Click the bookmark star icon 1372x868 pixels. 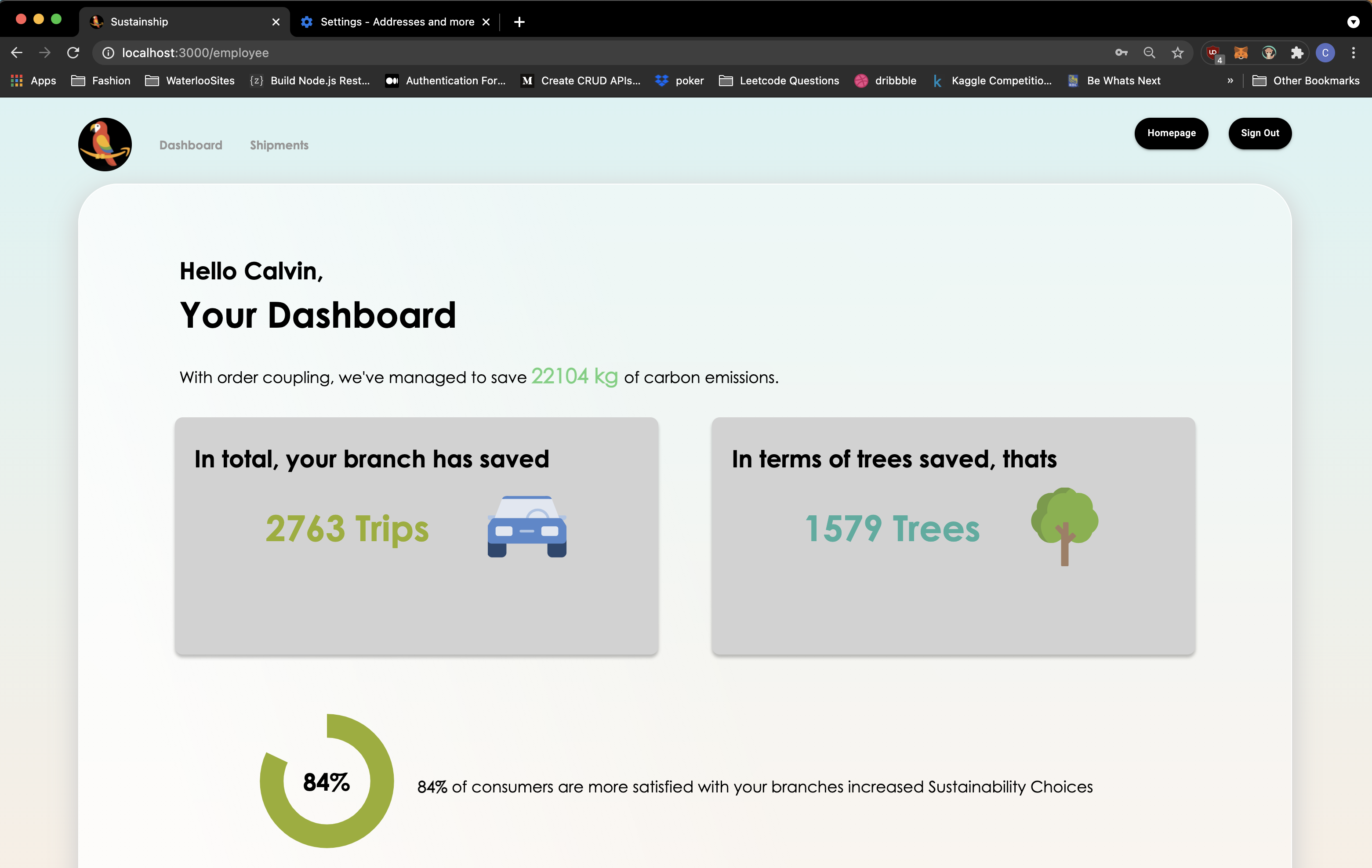[1177, 53]
